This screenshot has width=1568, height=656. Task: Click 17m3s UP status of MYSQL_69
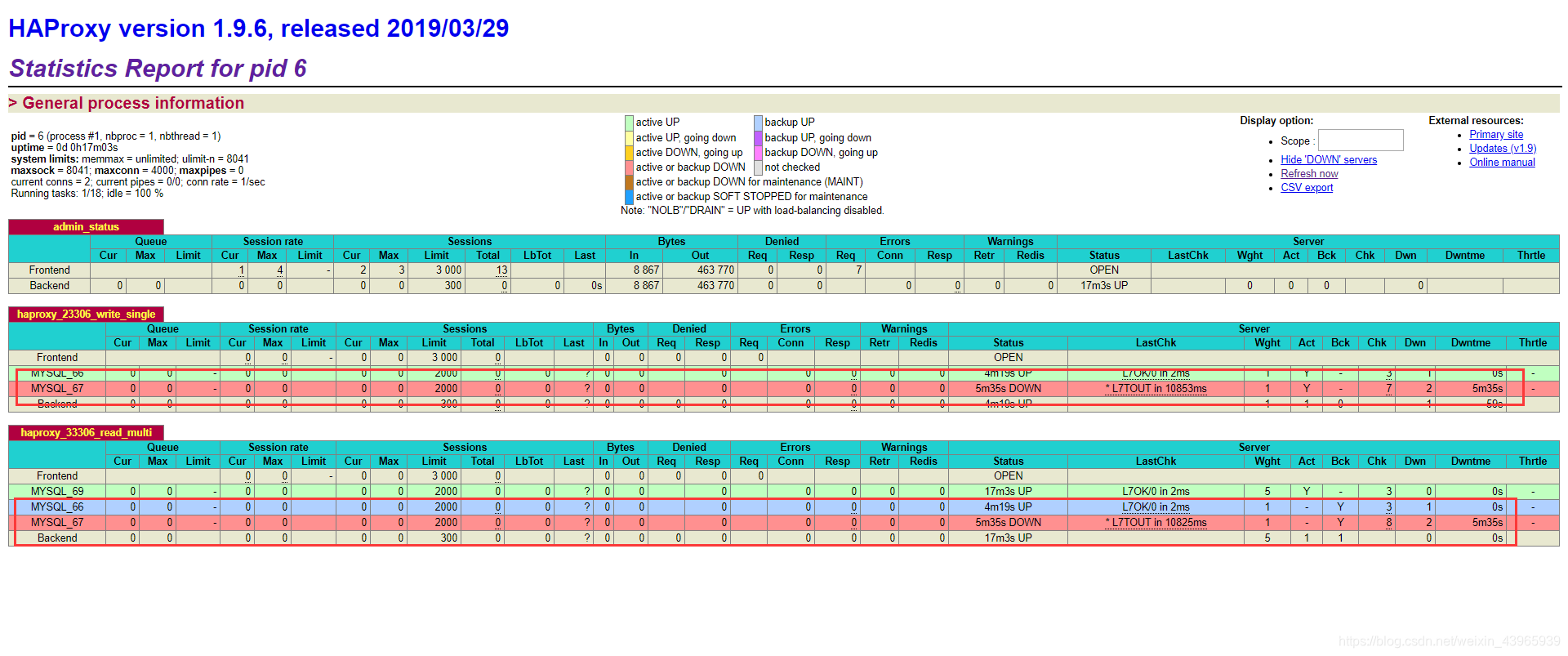pyautogui.click(x=1008, y=492)
